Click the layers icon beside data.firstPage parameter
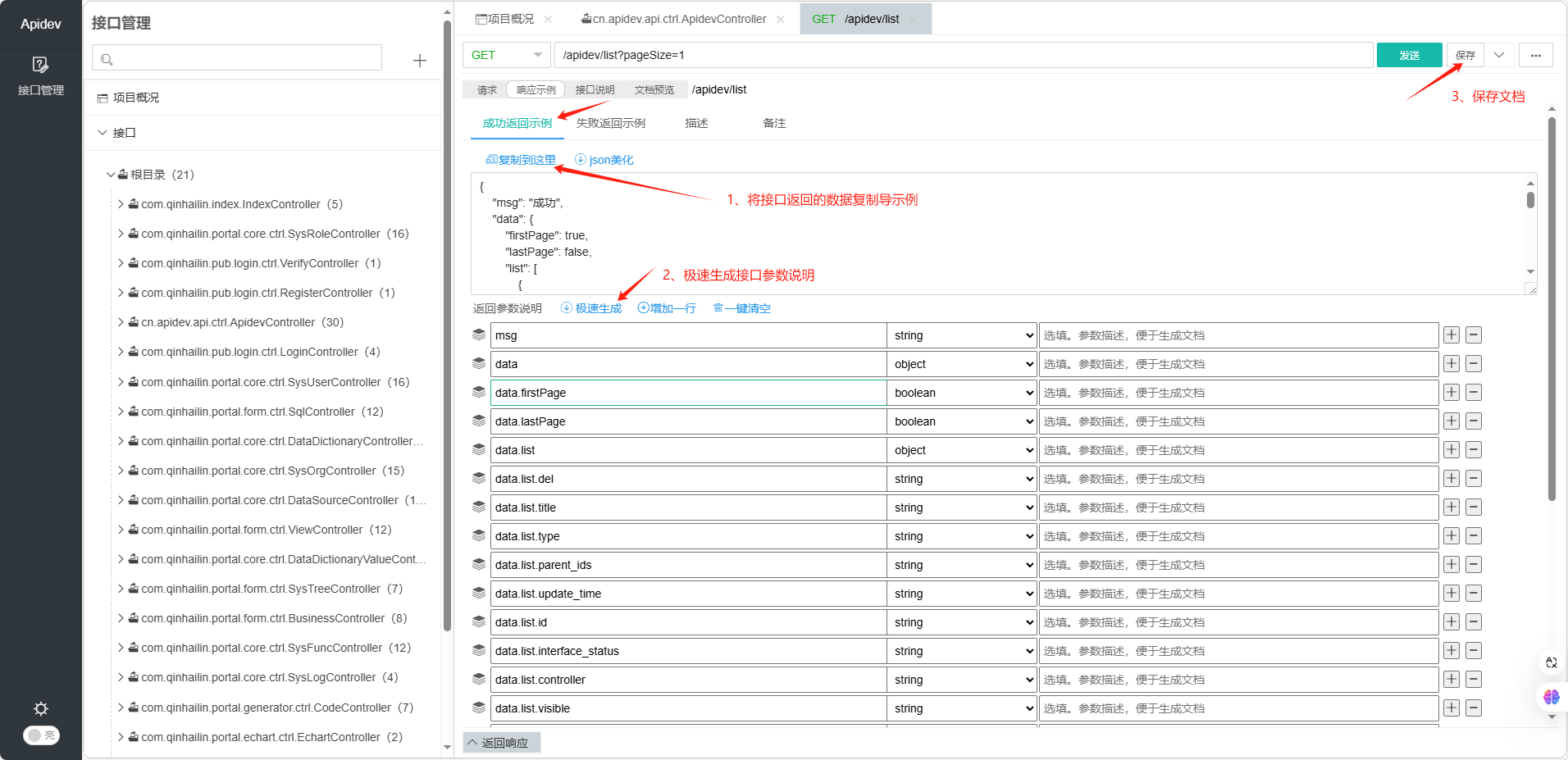Viewport: 1568px width, 760px height. 479,392
